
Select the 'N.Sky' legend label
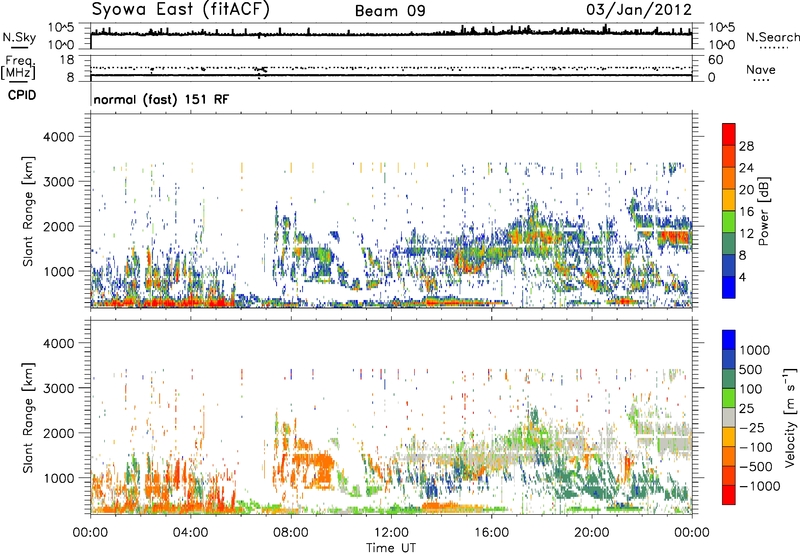[x=19, y=37]
